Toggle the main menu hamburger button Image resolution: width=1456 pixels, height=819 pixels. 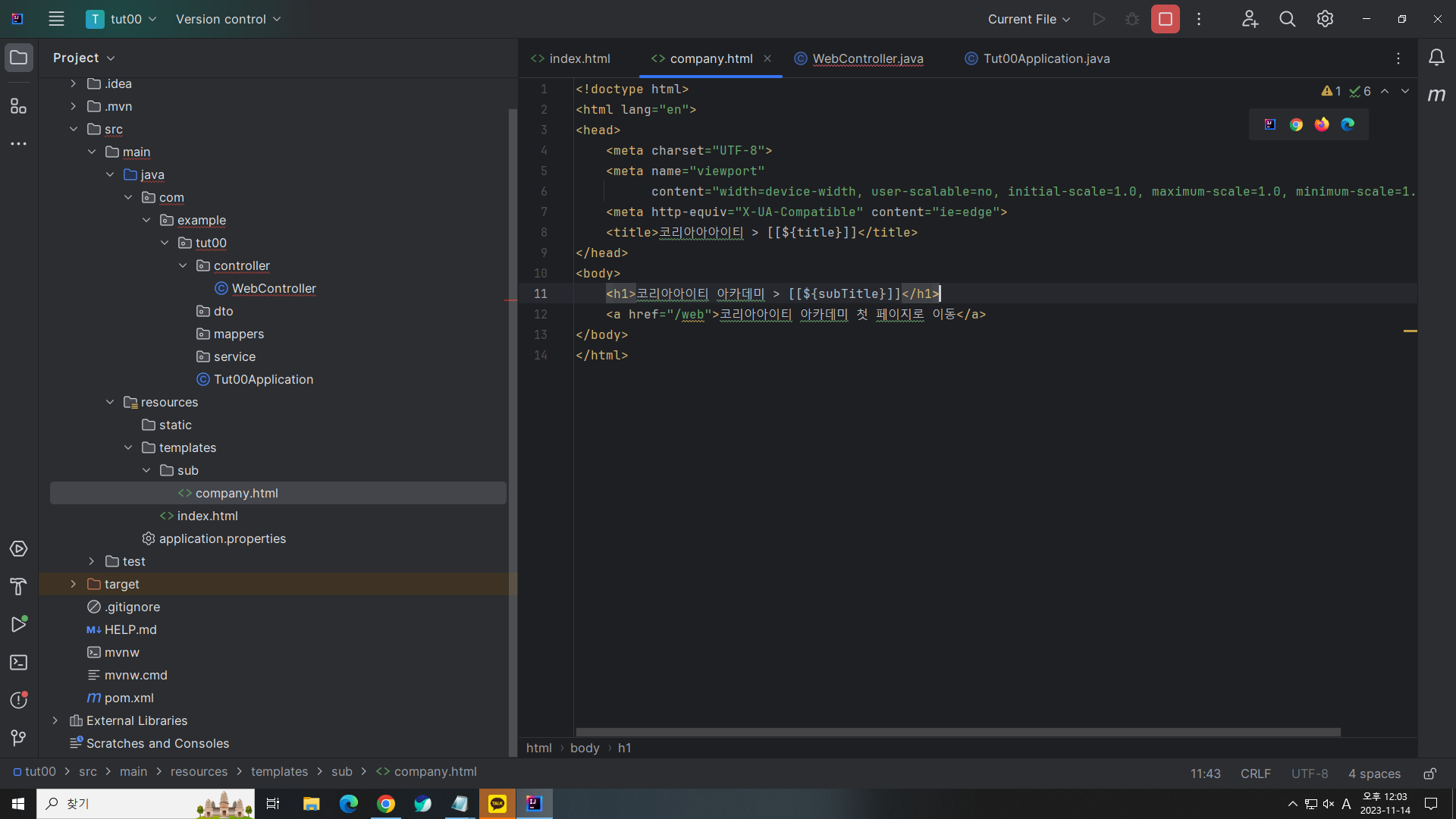click(56, 19)
